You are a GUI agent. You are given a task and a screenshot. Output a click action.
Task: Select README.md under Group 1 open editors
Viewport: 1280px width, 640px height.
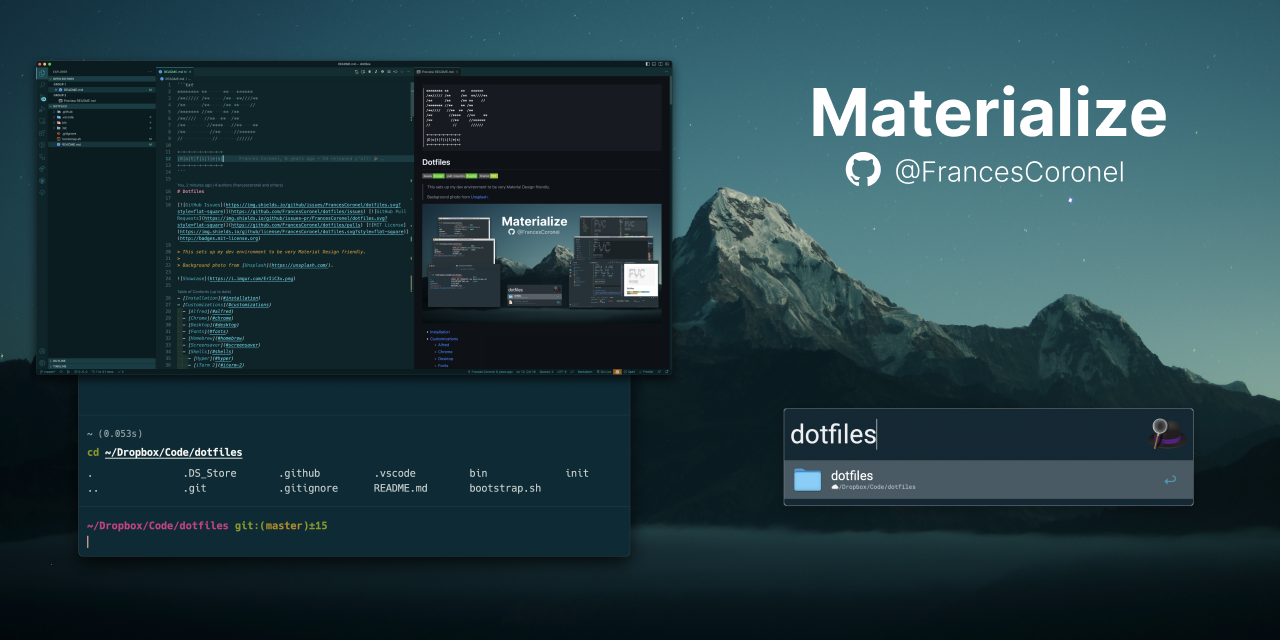tap(101, 90)
